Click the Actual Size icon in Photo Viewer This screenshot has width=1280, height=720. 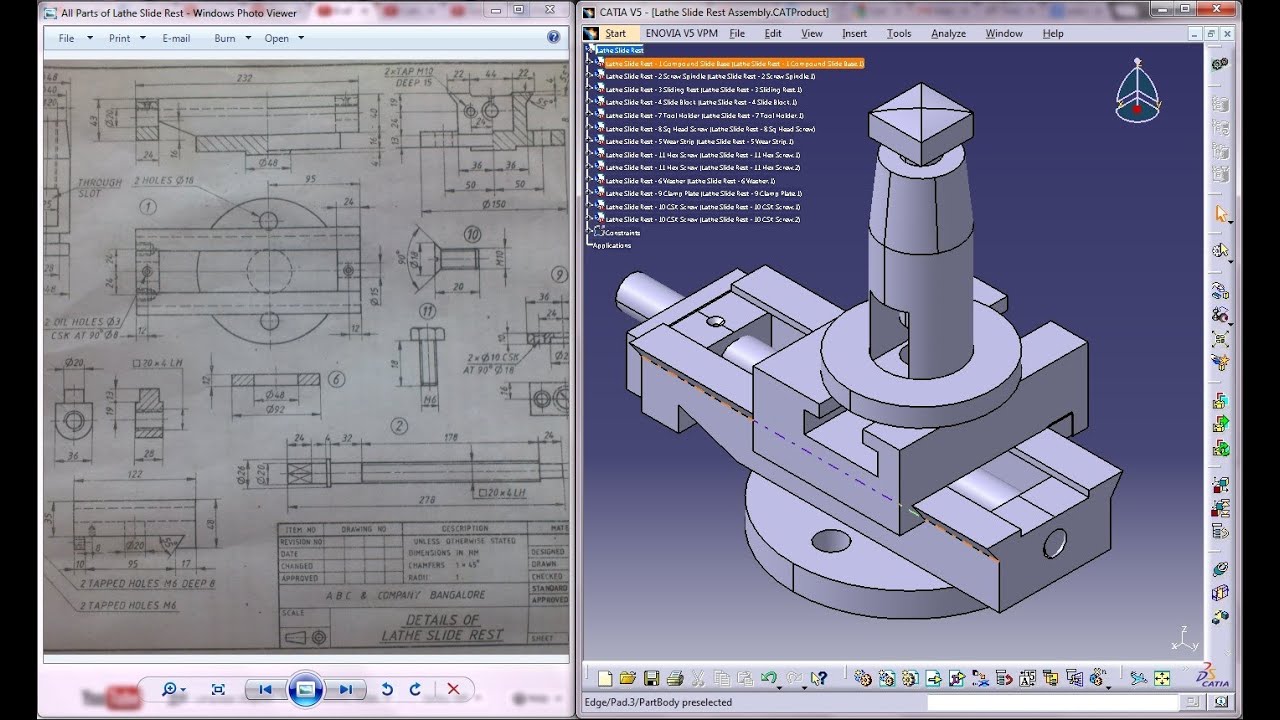218,689
